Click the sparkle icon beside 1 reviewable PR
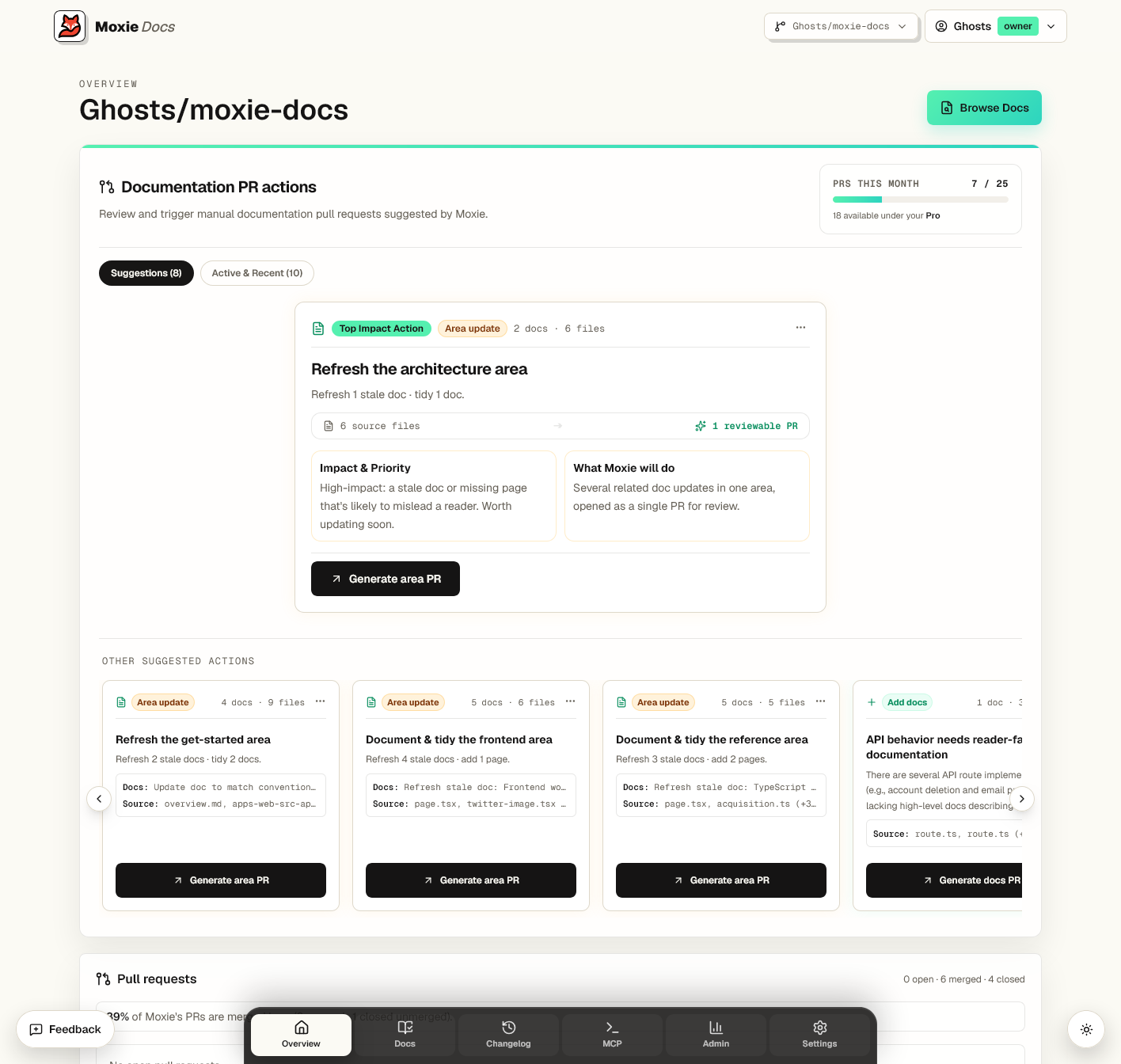The height and width of the screenshot is (1064, 1121). click(x=701, y=426)
